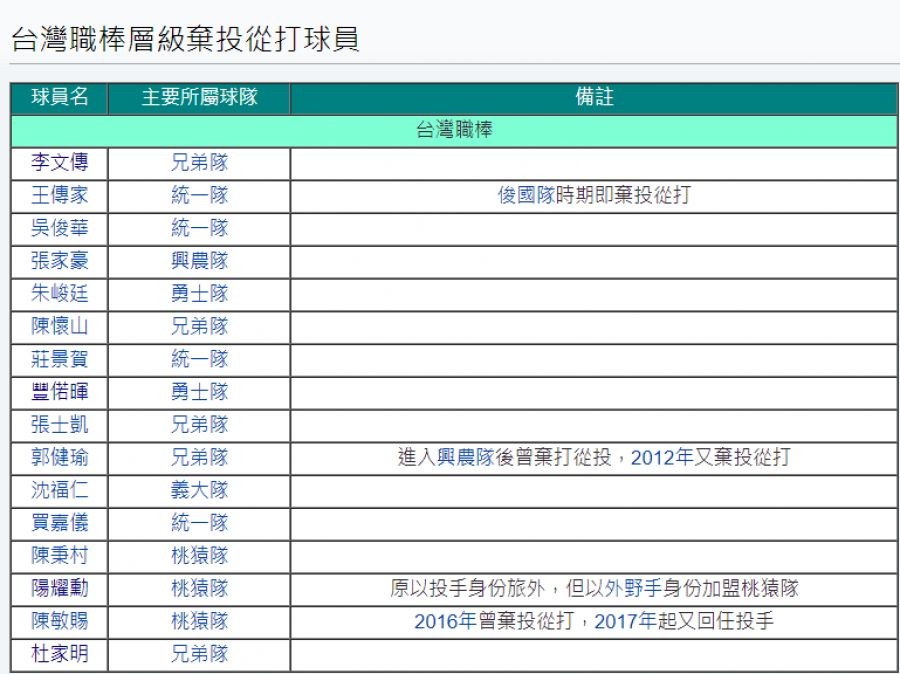This screenshot has width=900, height=674.
Task: Click 義大隊 in the 沈福仁 row
Action: (199, 490)
